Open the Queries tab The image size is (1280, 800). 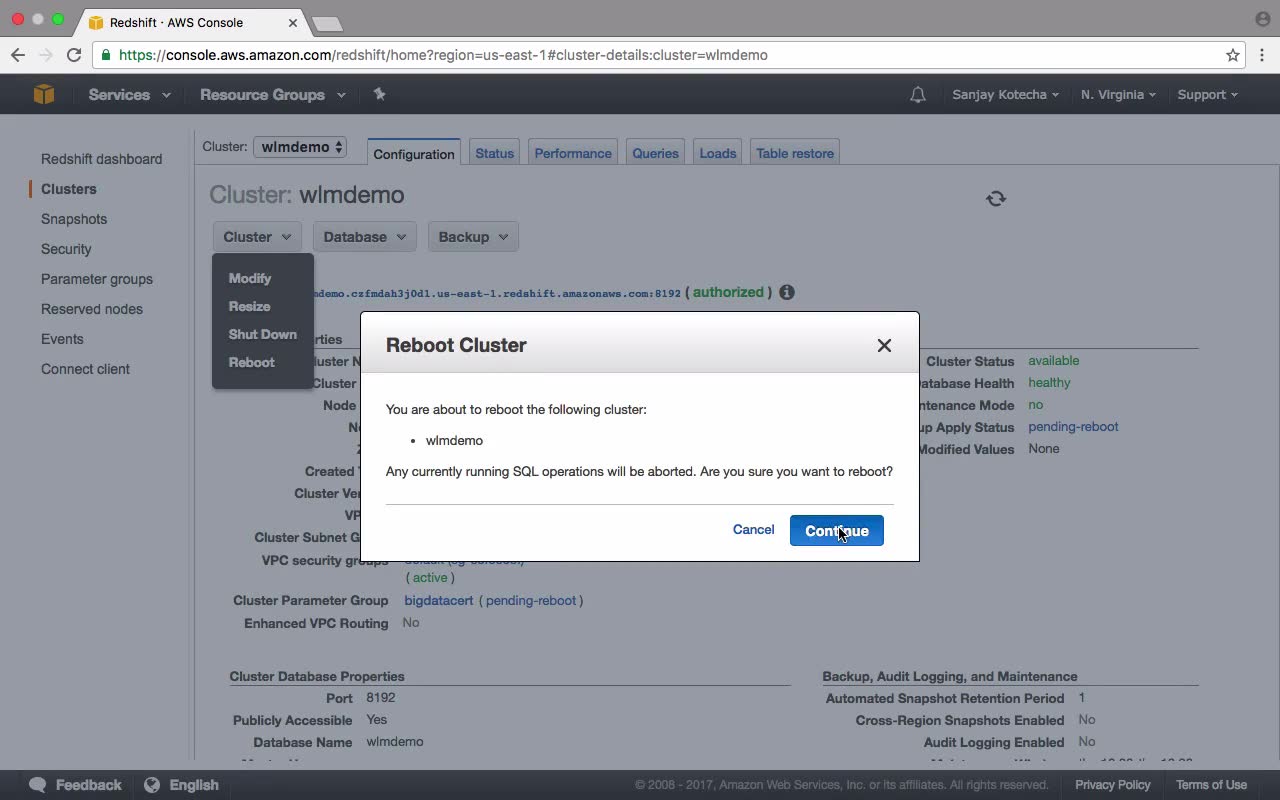click(655, 153)
